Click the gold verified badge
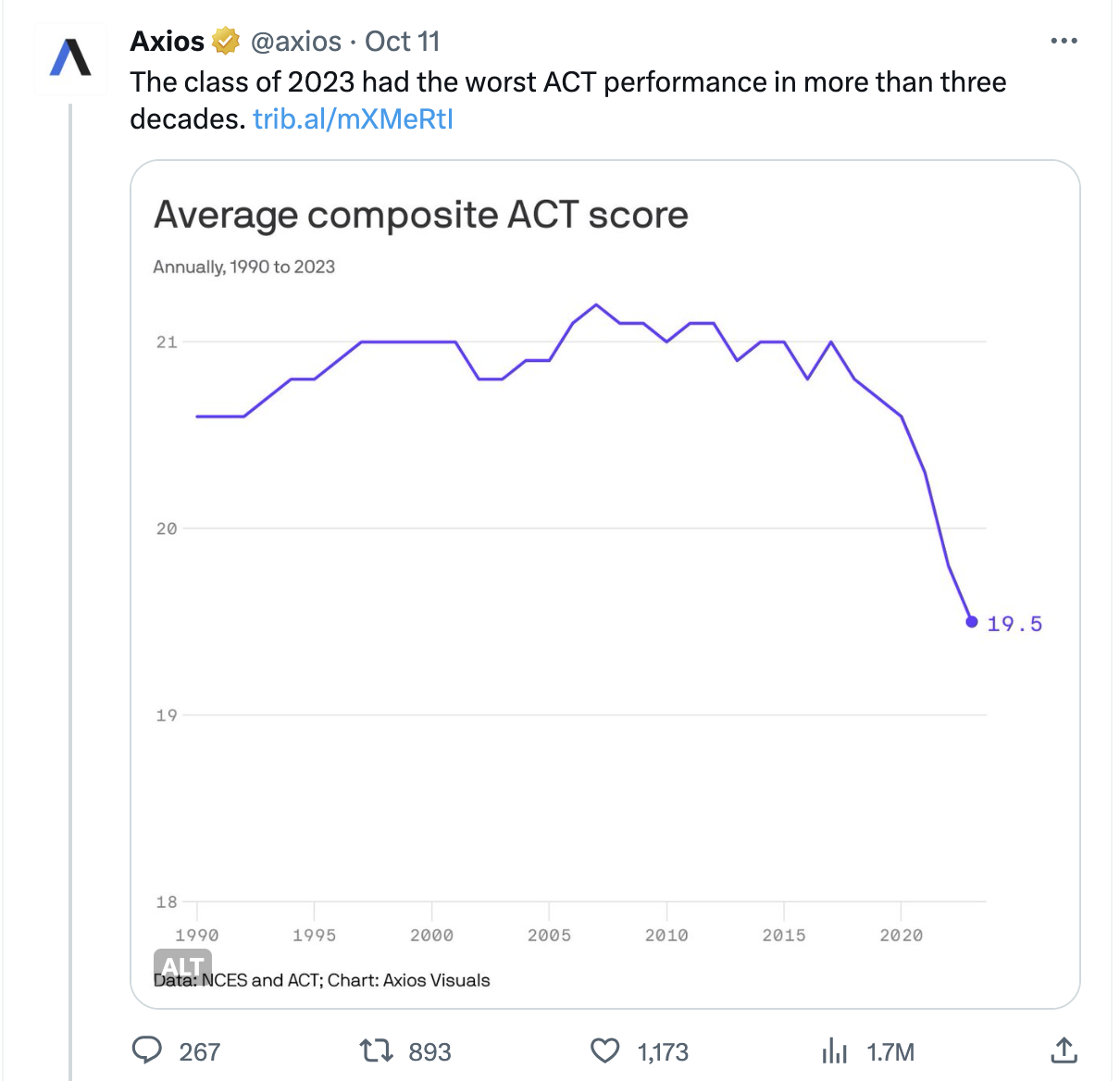The width and height of the screenshot is (1120, 1081). (x=226, y=42)
